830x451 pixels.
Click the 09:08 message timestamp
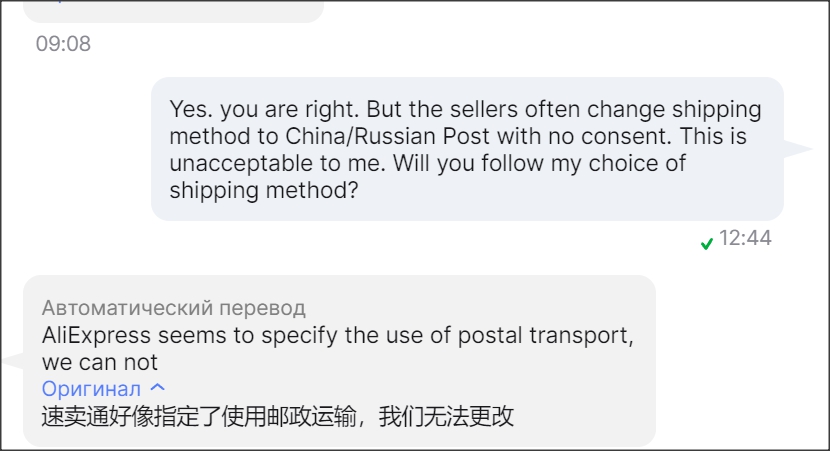[63, 45]
